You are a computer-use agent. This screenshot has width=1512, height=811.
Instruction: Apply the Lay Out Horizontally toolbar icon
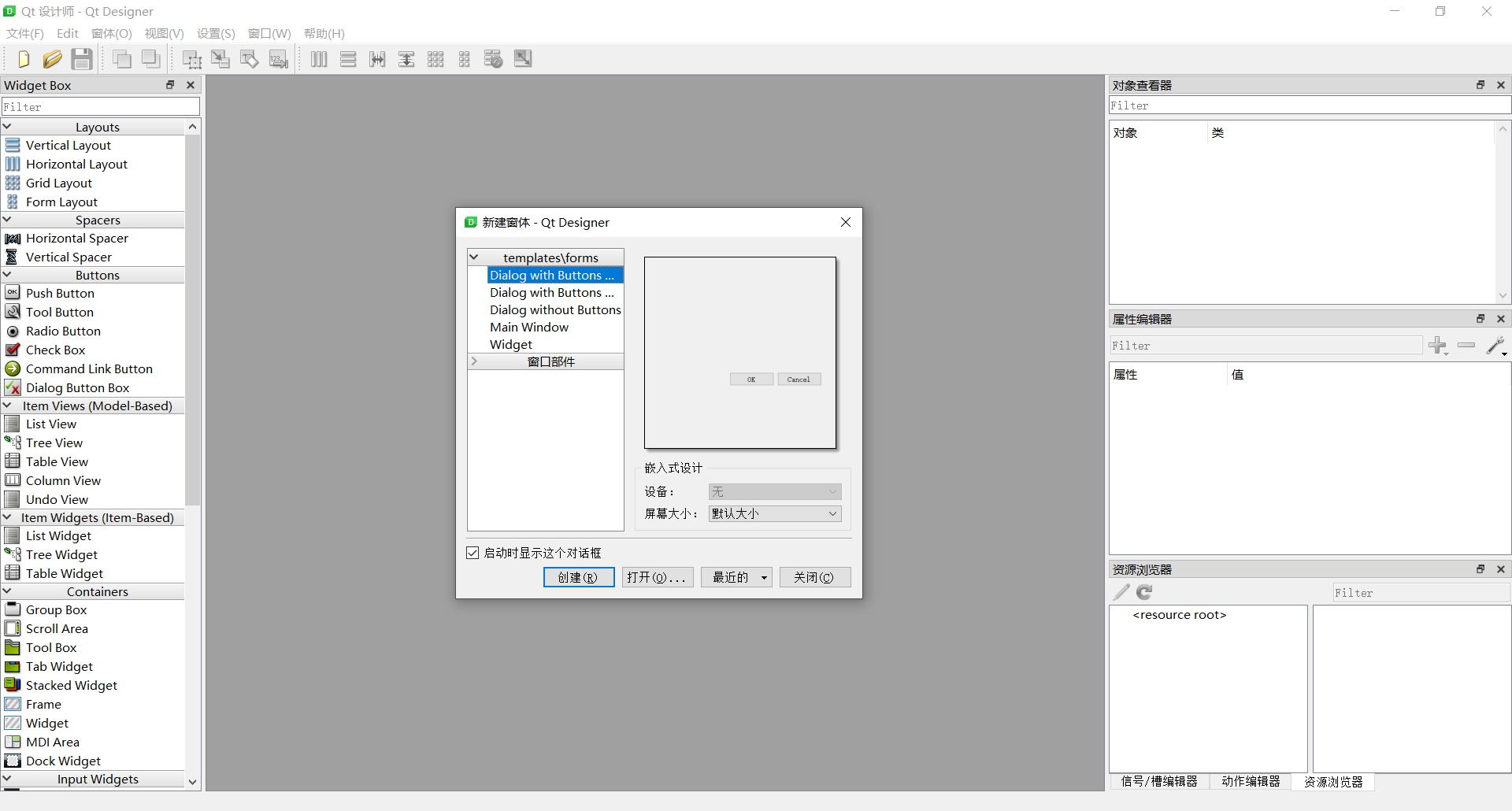319,59
